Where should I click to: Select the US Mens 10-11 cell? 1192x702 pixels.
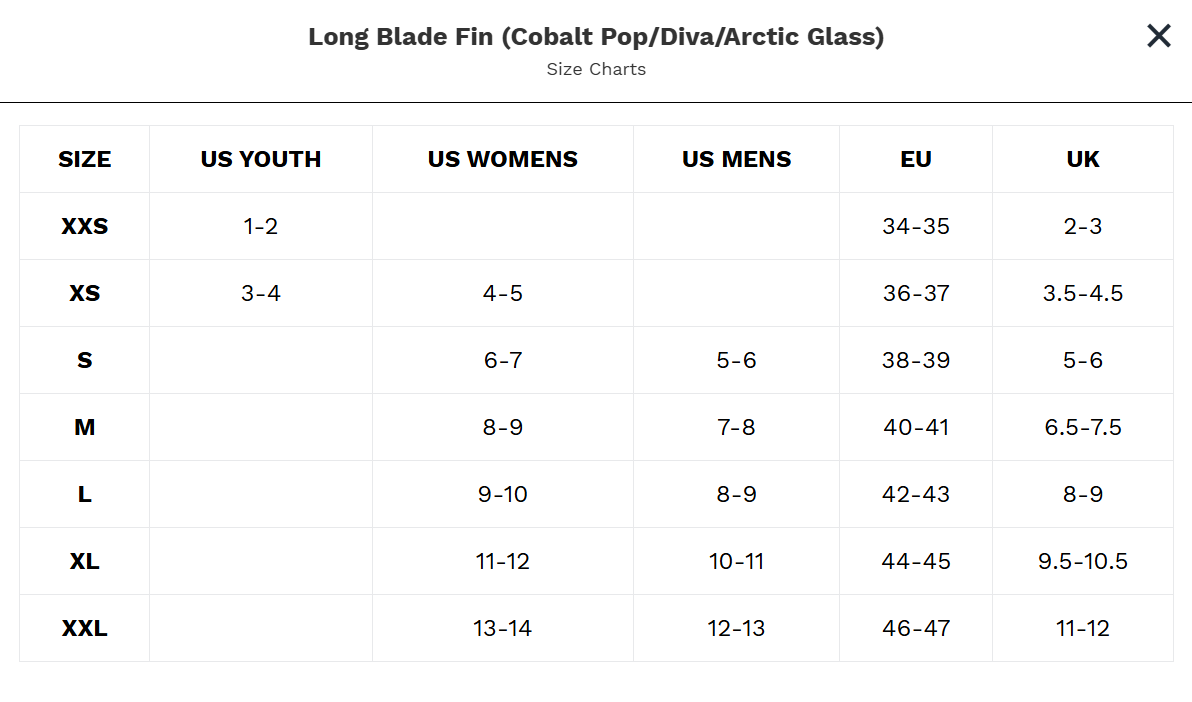pos(737,561)
